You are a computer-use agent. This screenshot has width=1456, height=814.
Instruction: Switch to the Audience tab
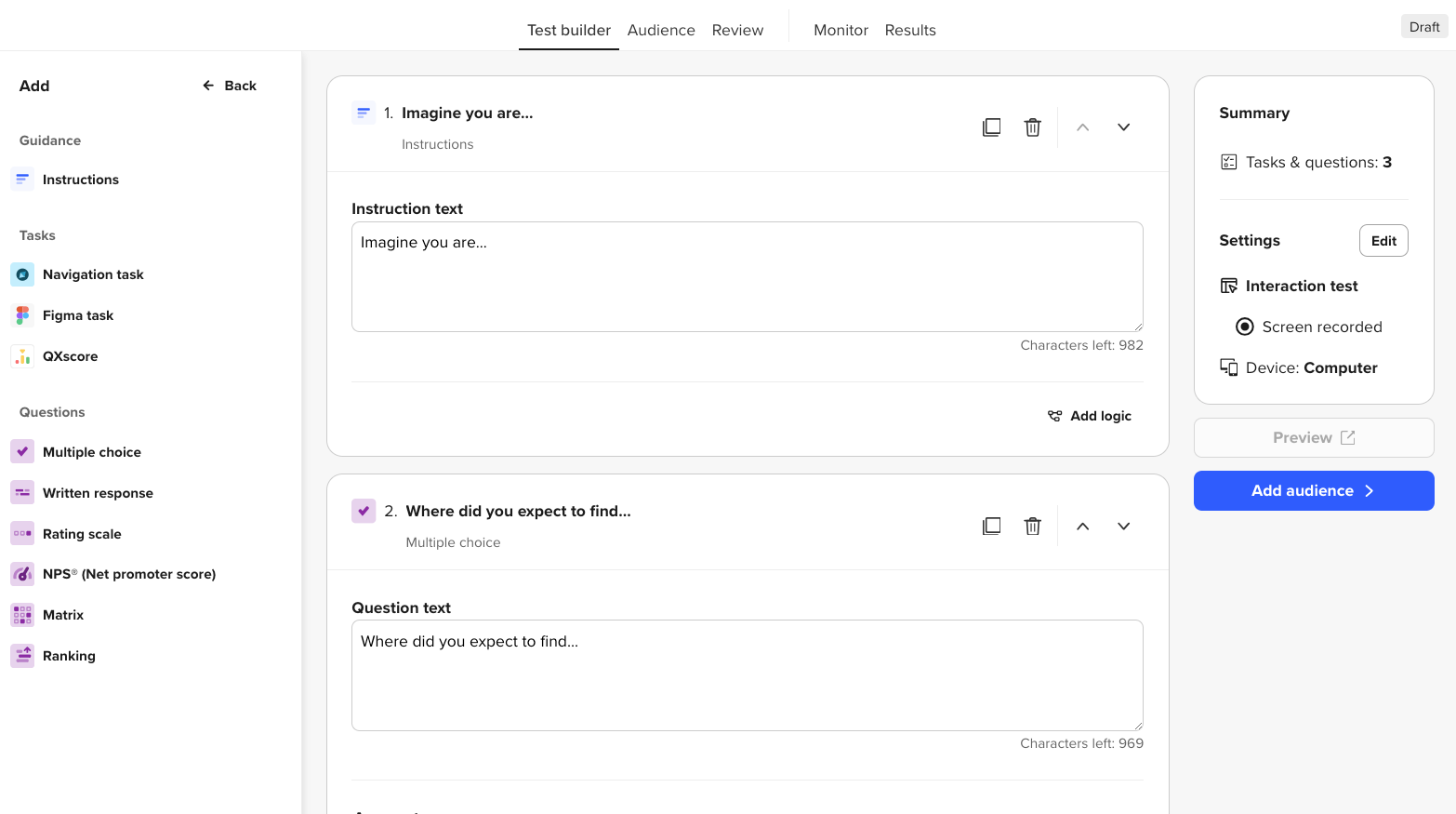pyautogui.click(x=660, y=29)
